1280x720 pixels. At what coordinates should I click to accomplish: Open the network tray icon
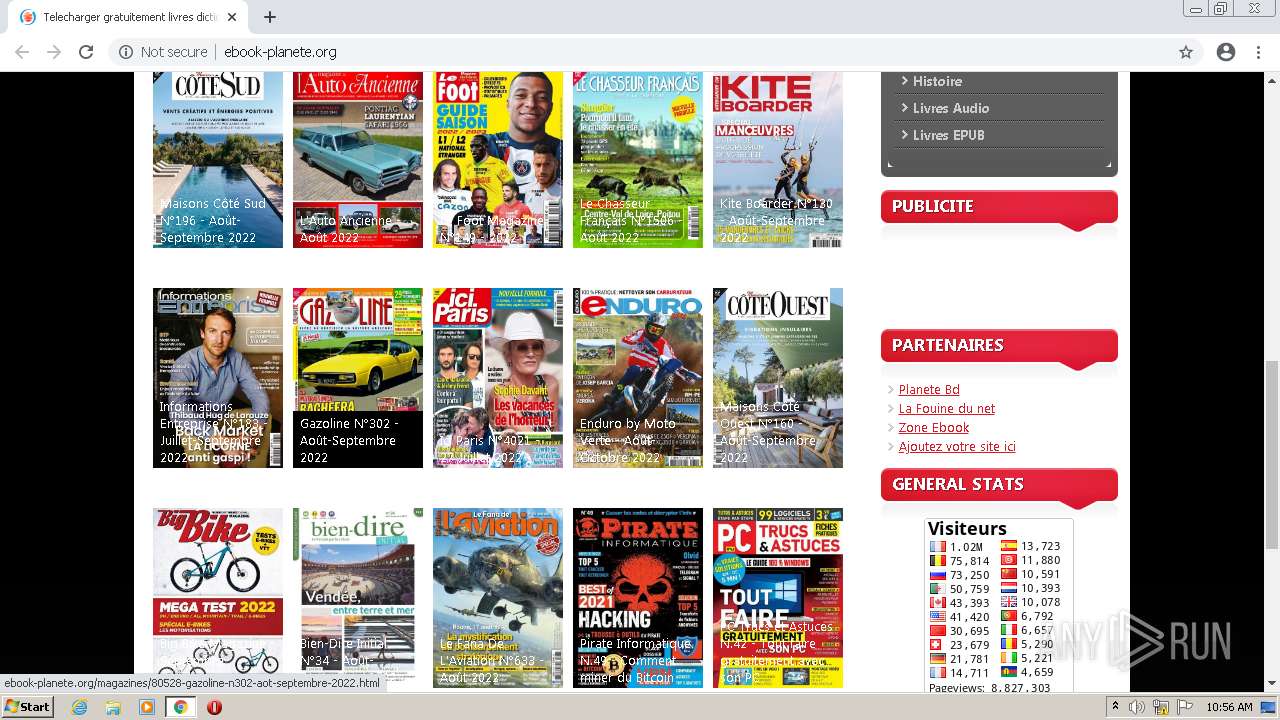(1161, 707)
